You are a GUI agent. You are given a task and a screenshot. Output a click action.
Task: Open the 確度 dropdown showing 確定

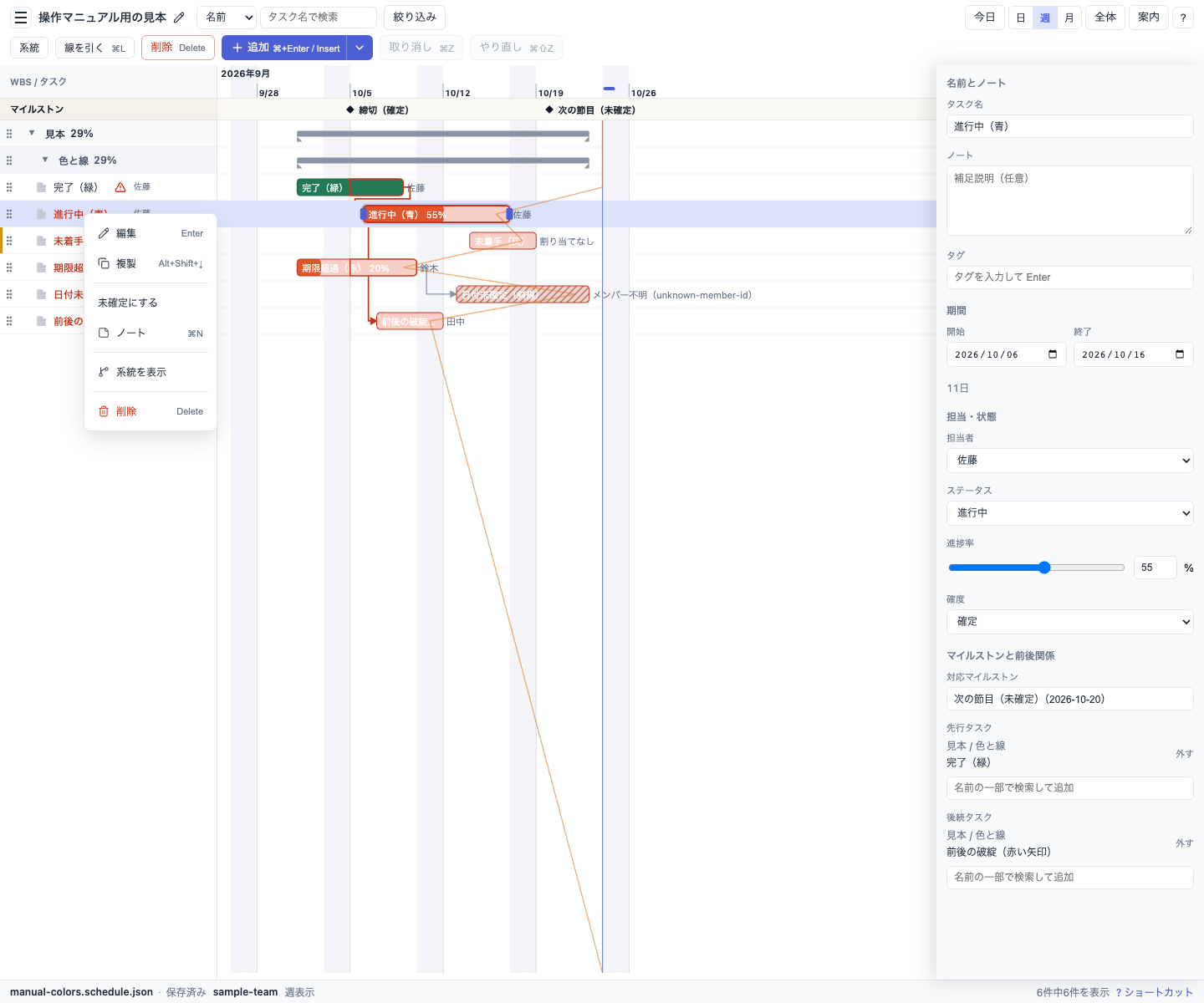point(1069,622)
